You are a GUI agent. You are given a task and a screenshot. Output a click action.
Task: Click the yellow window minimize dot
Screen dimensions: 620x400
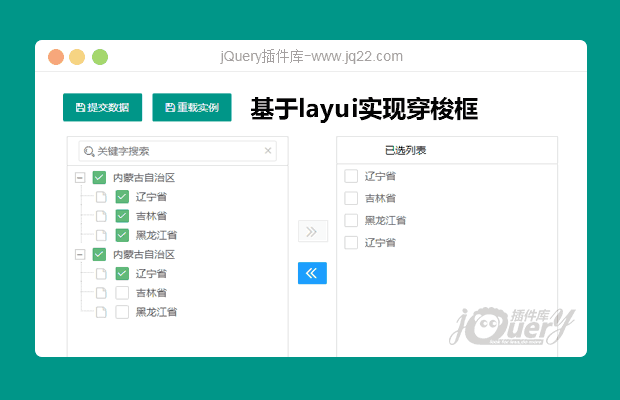(77, 57)
